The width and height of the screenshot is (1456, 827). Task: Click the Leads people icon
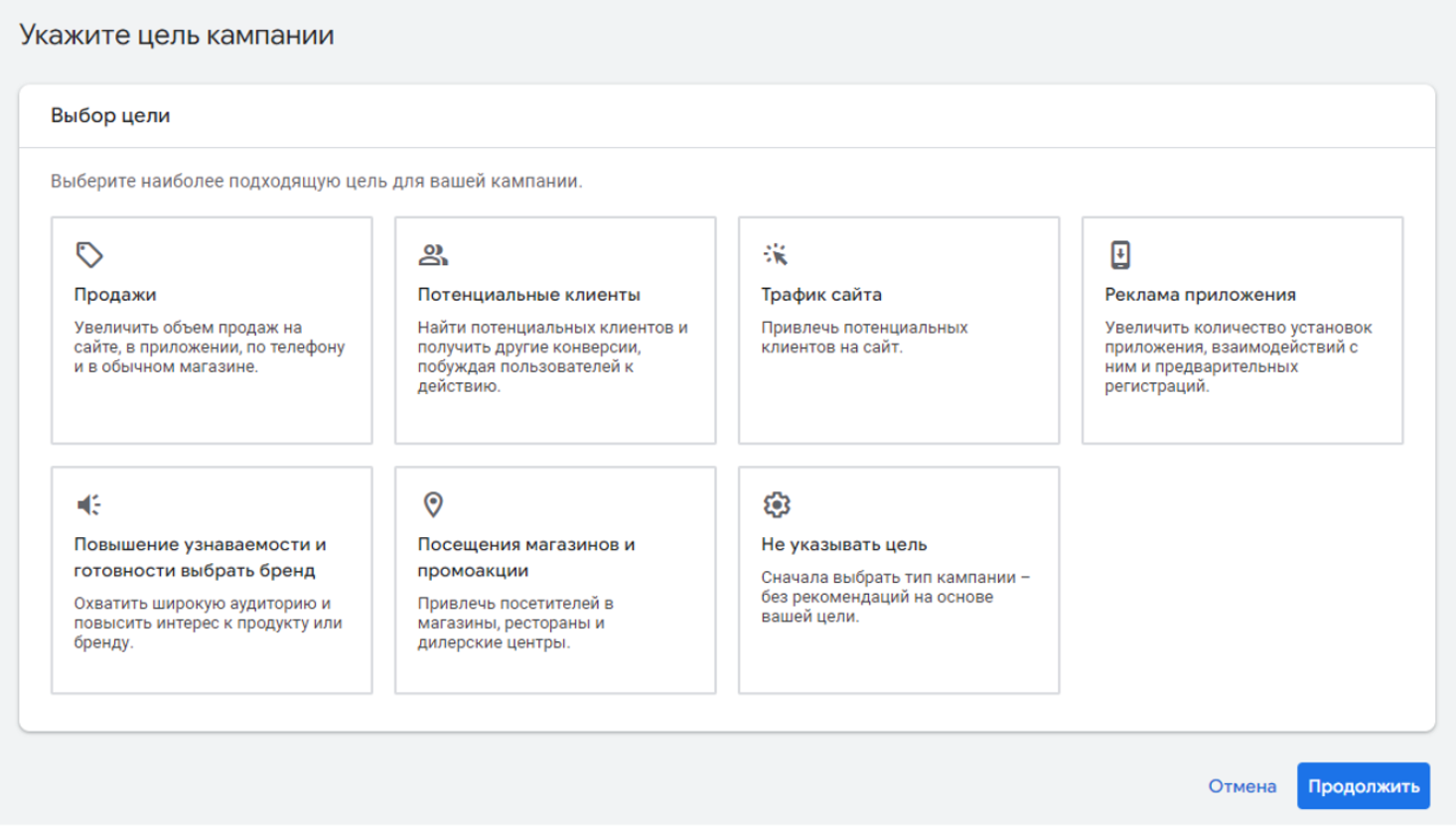pos(433,255)
